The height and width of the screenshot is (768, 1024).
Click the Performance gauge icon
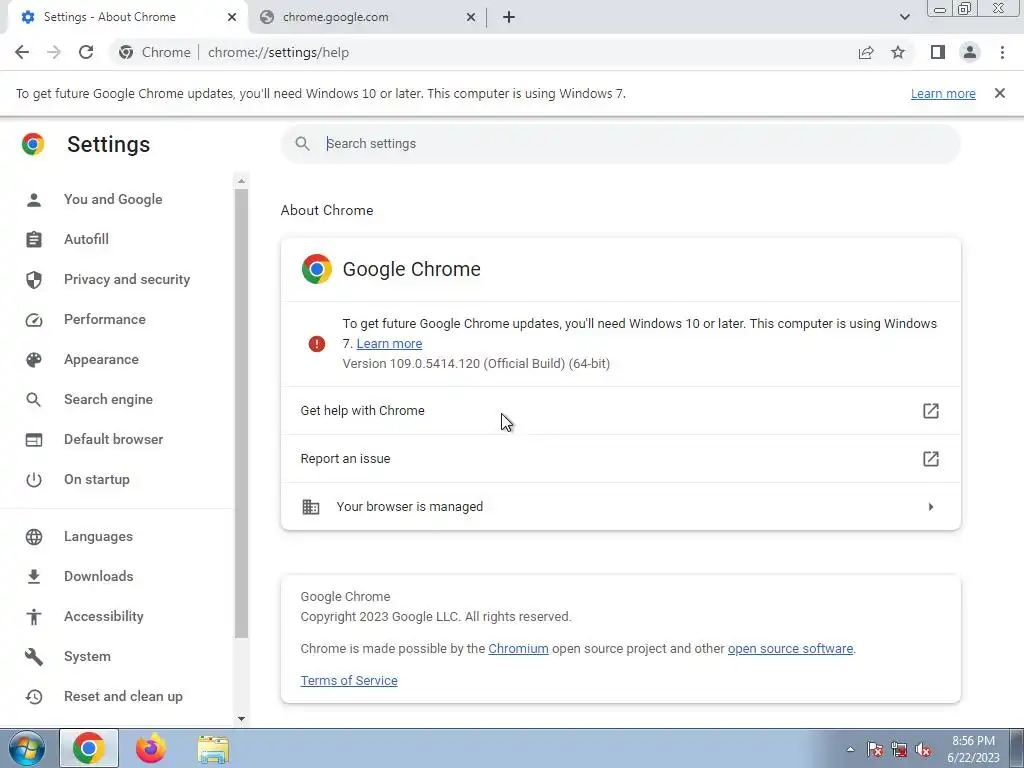click(x=34, y=320)
